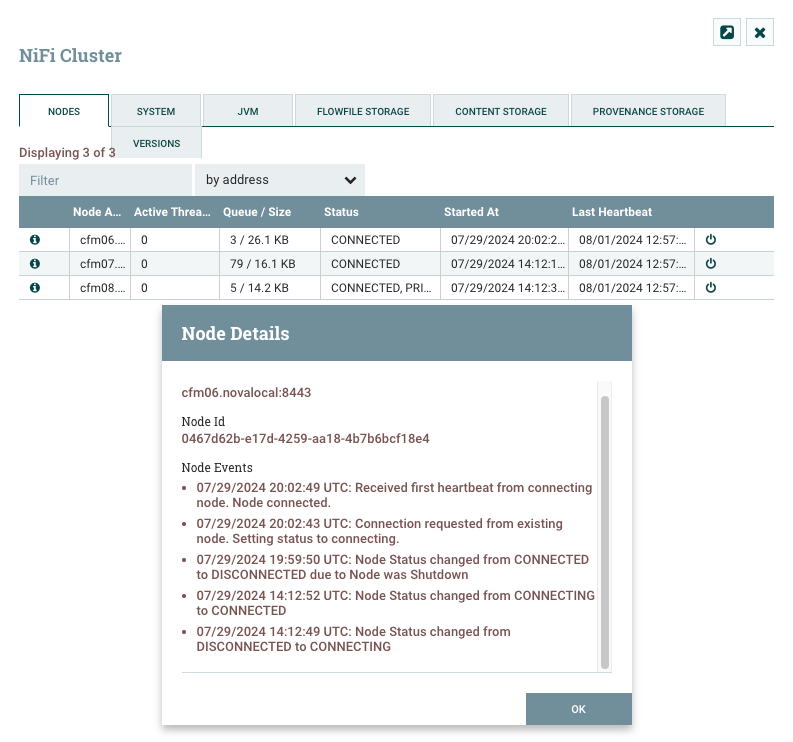Open node details for cfm07 row
The width and height of the screenshot is (793, 742).
[34, 264]
